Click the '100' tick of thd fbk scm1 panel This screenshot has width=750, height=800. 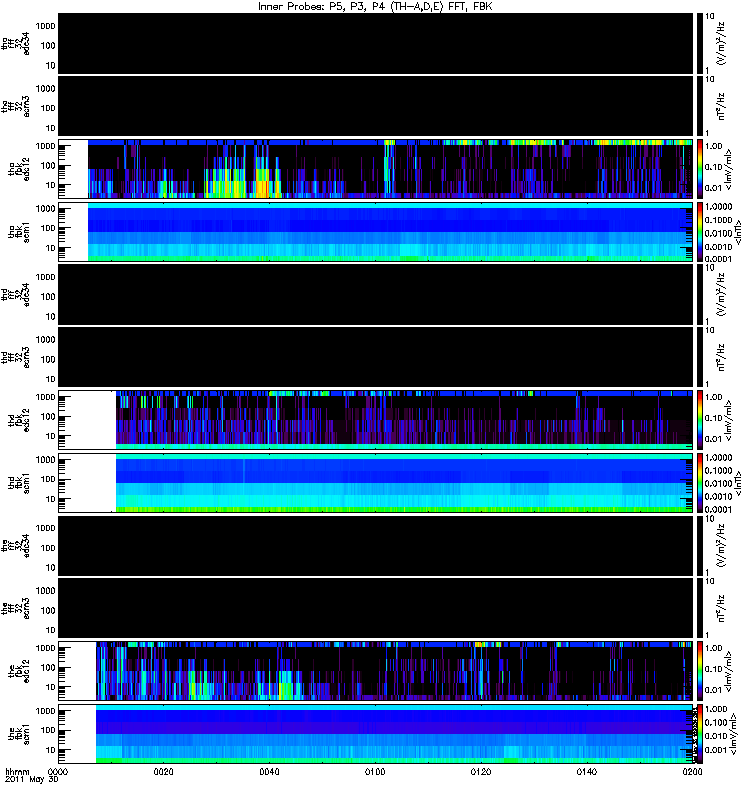[48, 479]
